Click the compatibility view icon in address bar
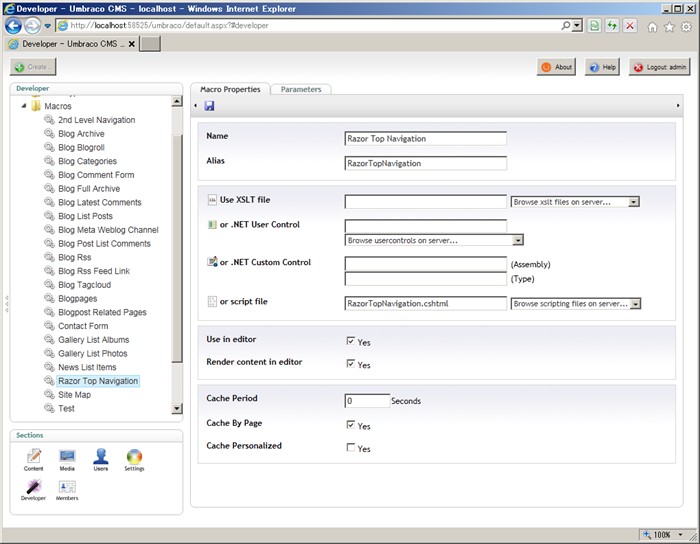 pyautogui.click(x=594, y=26)
